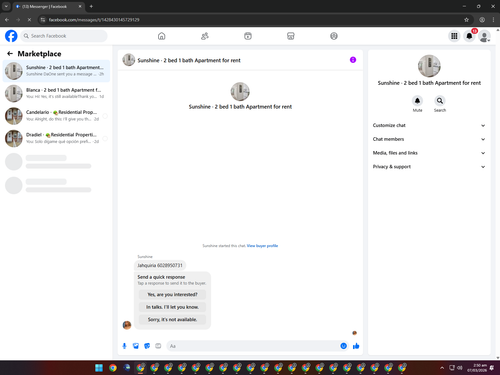
Task: Open Candelario Residential Prop conversation
Action: point(56,116)
